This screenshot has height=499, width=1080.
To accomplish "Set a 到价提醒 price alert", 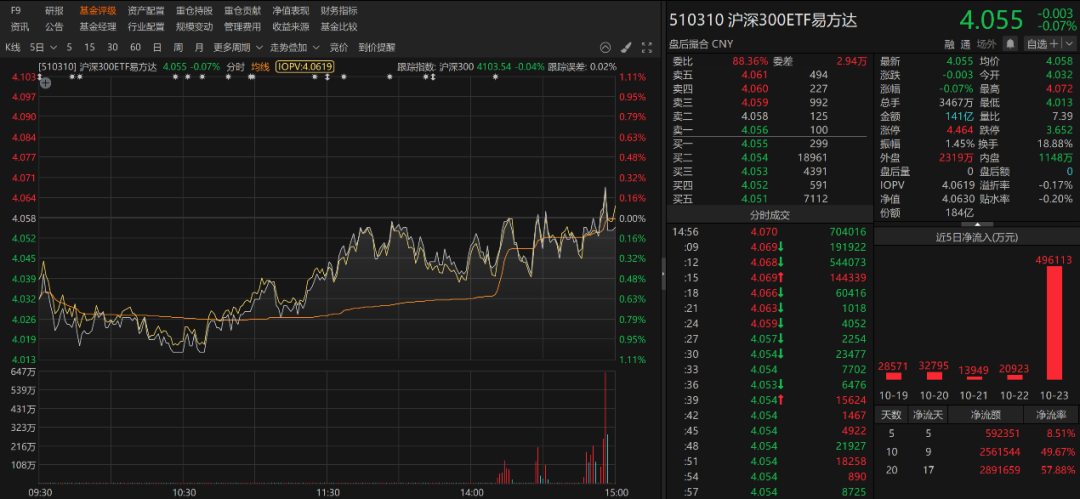I will (x=377, y=48).
